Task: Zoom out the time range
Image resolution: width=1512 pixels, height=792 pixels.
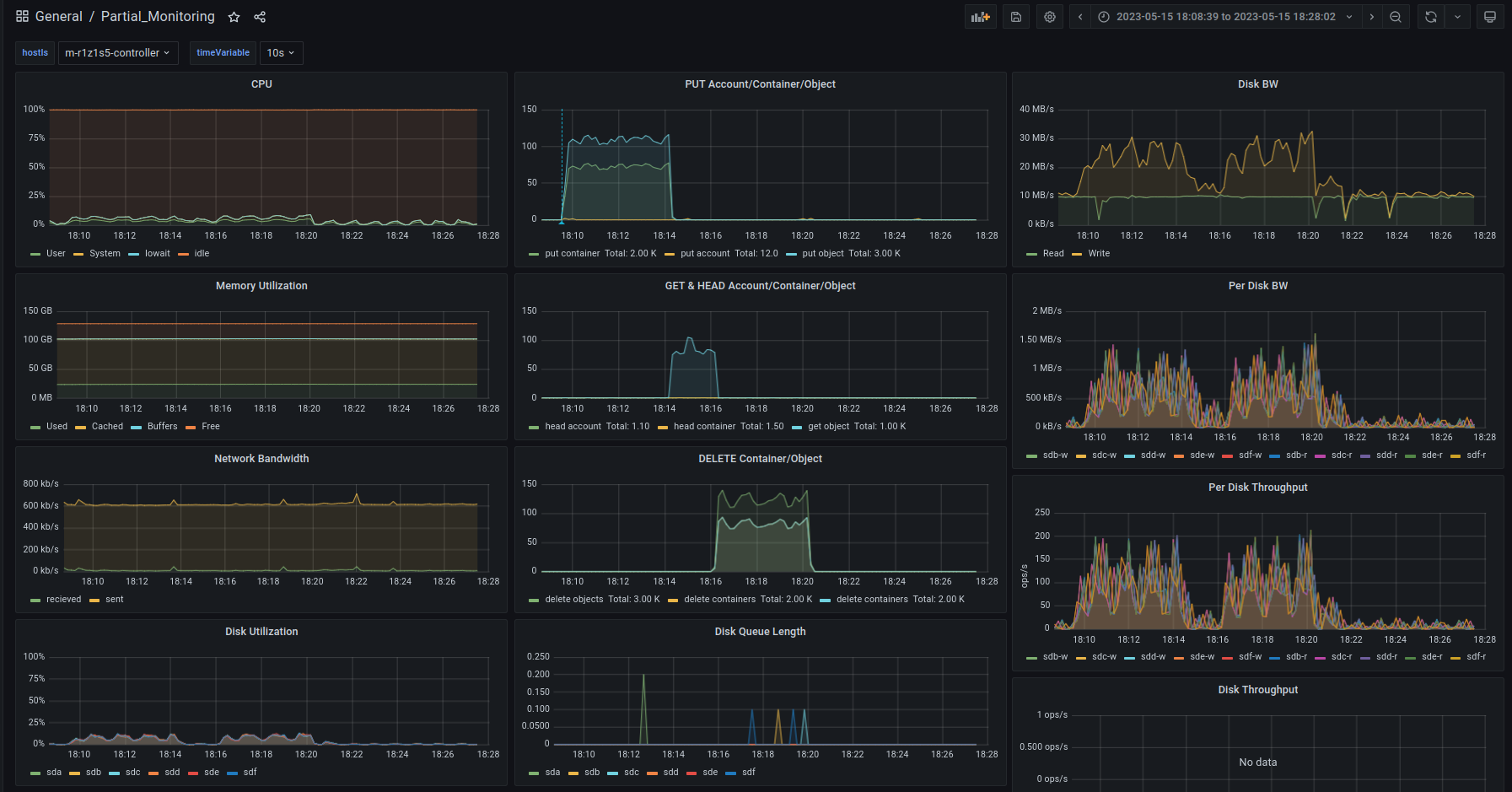Action: (1396, 17)
